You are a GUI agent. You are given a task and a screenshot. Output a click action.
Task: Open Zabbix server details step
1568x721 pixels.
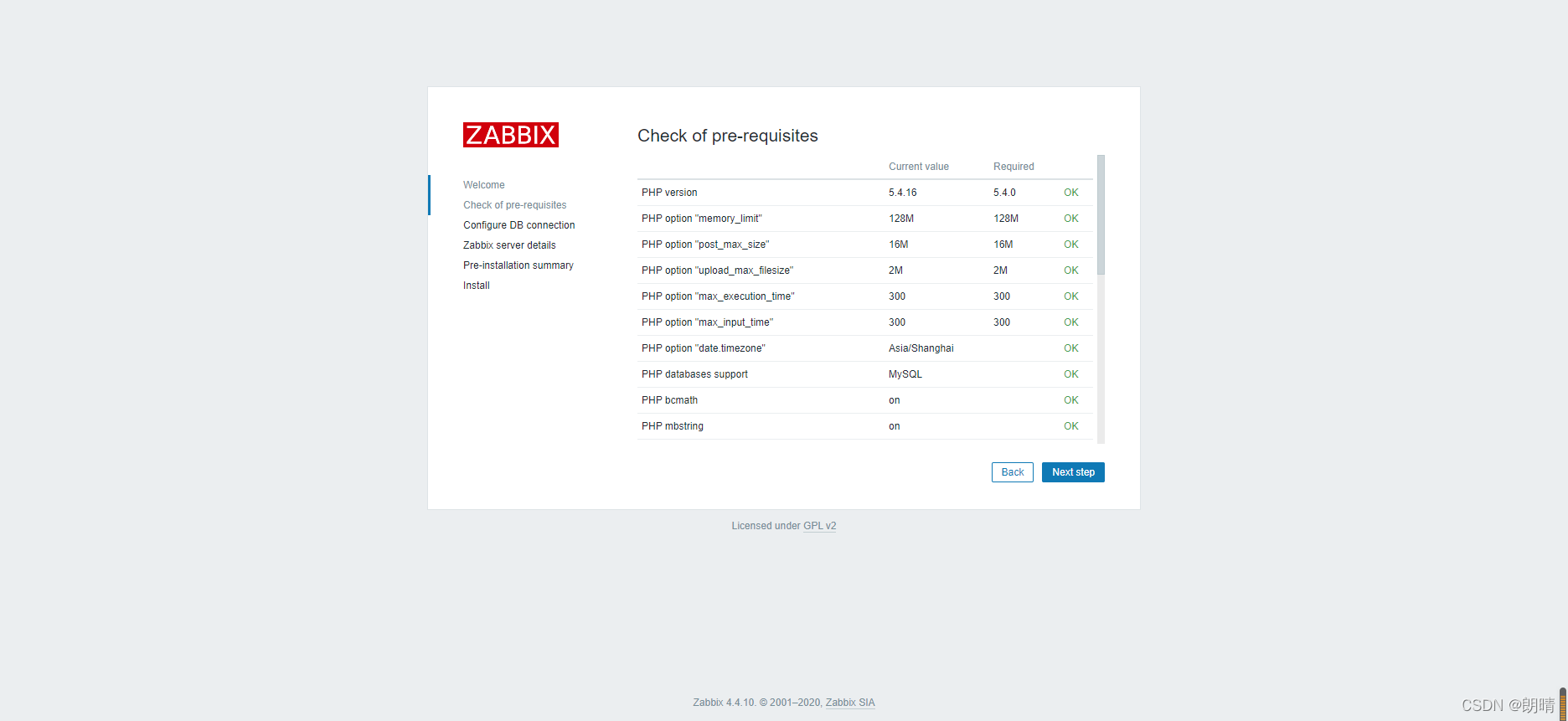tap(509, 245)
